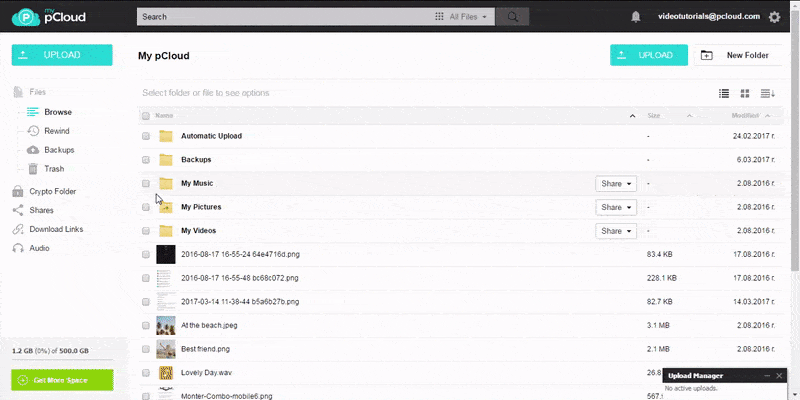Viewport: 800px width, 400px height.
Task: Click the My Videos folder icon
Action: coord(166,231)
